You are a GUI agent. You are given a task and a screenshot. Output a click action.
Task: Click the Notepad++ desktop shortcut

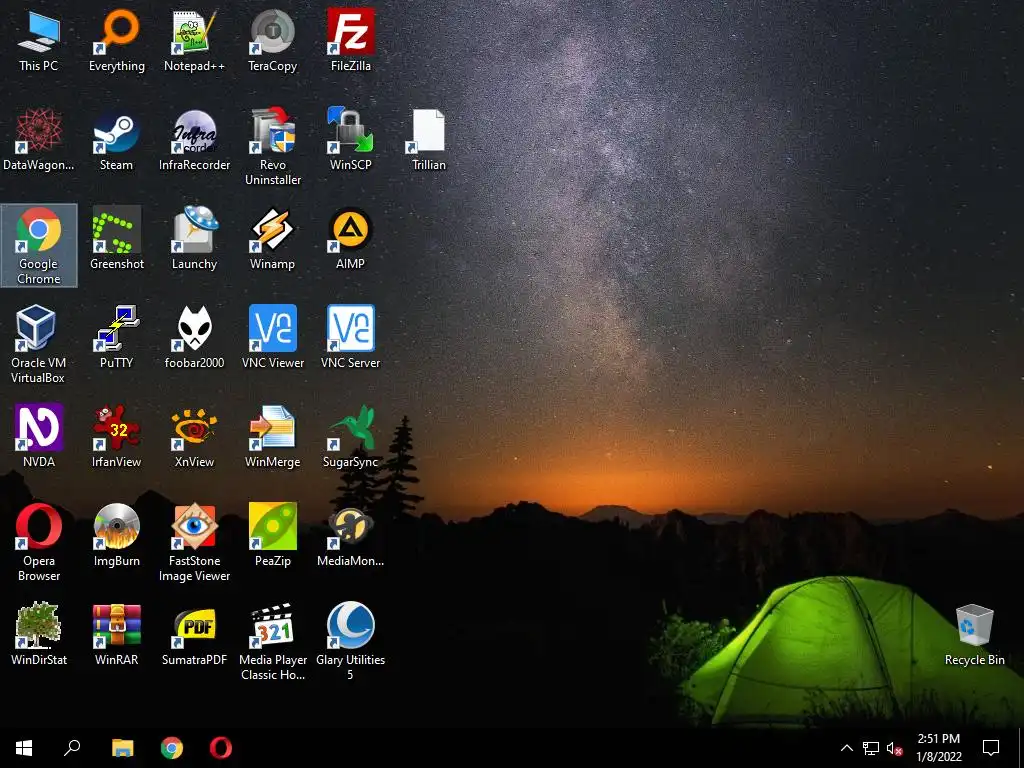(194, 40)
